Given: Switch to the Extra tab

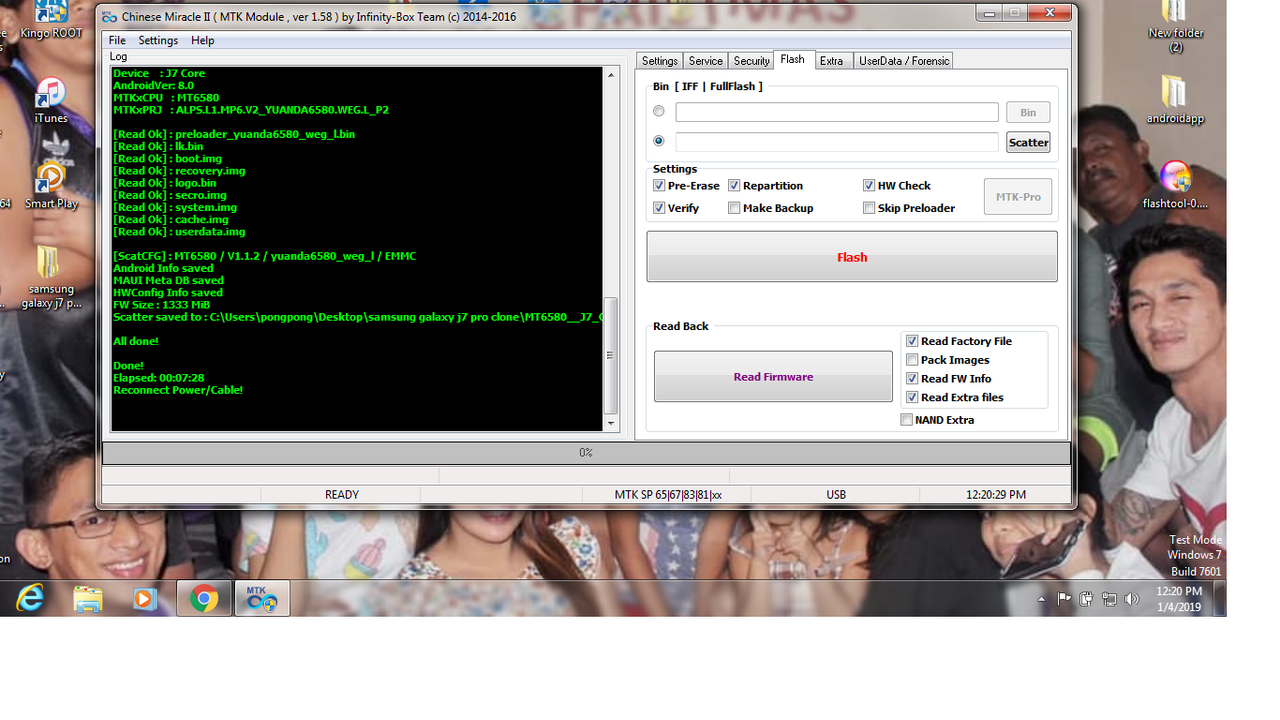Looking at the screenshot, I should [832, 61].
